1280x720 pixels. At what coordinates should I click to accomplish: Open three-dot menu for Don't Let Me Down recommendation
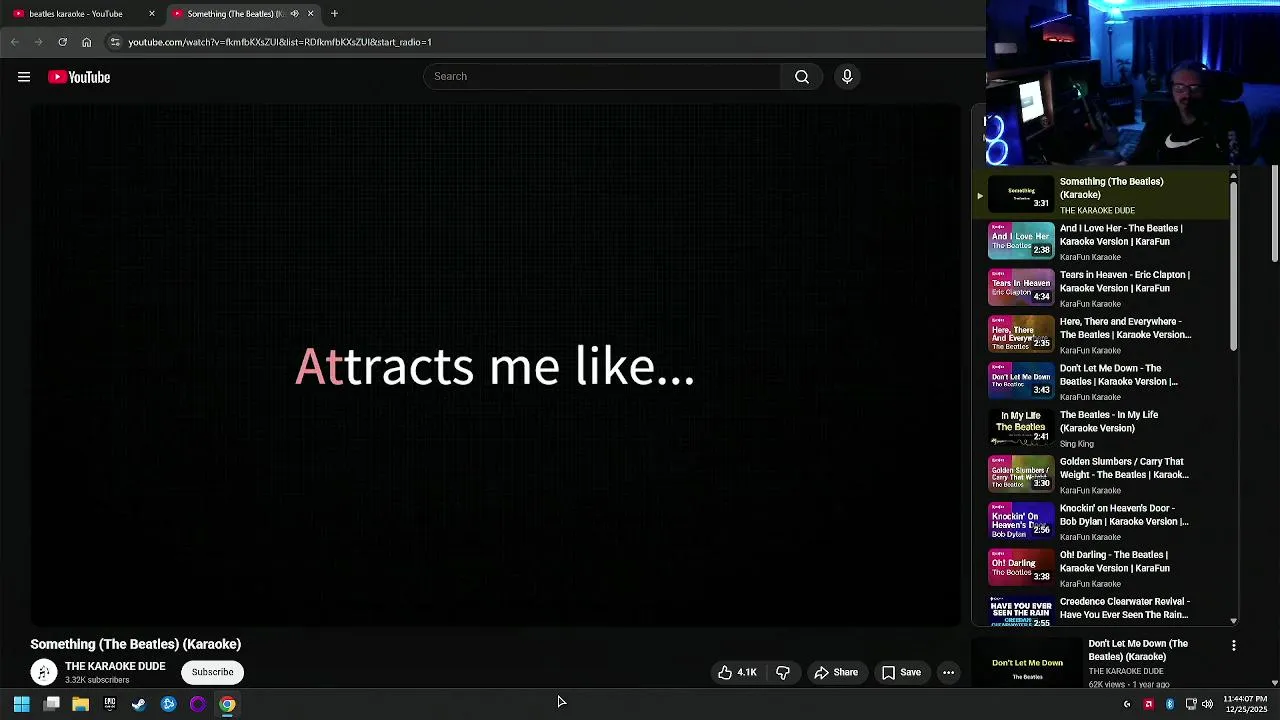point(1234,646)
